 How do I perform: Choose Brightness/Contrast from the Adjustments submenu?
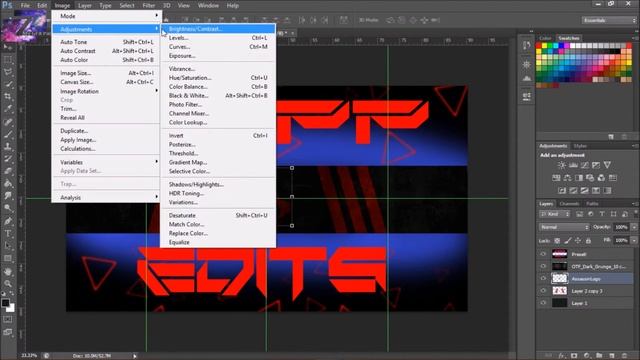pos(218,29)
